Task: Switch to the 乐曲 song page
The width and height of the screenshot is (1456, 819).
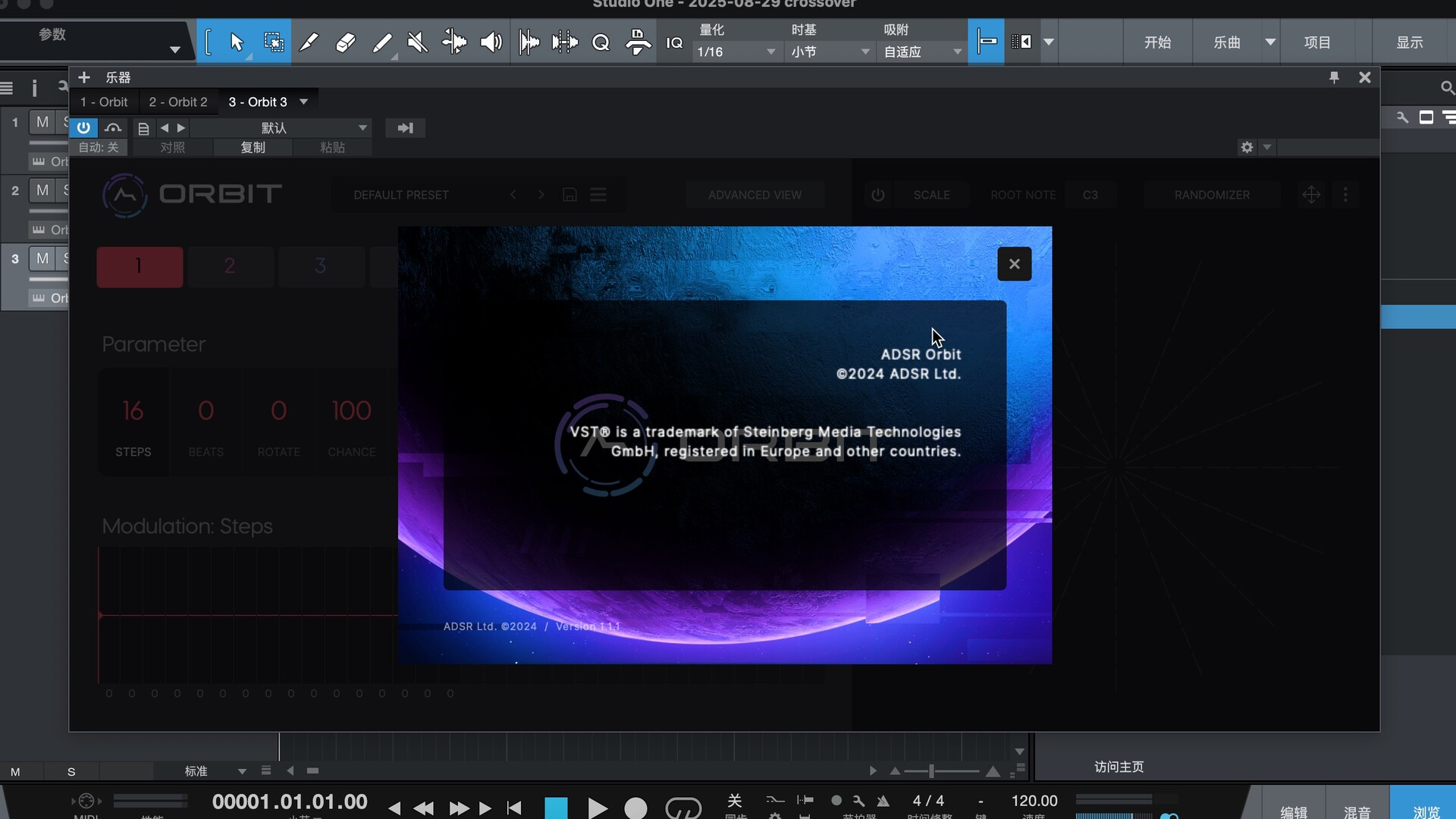Action: click(x=1226, y=42)
